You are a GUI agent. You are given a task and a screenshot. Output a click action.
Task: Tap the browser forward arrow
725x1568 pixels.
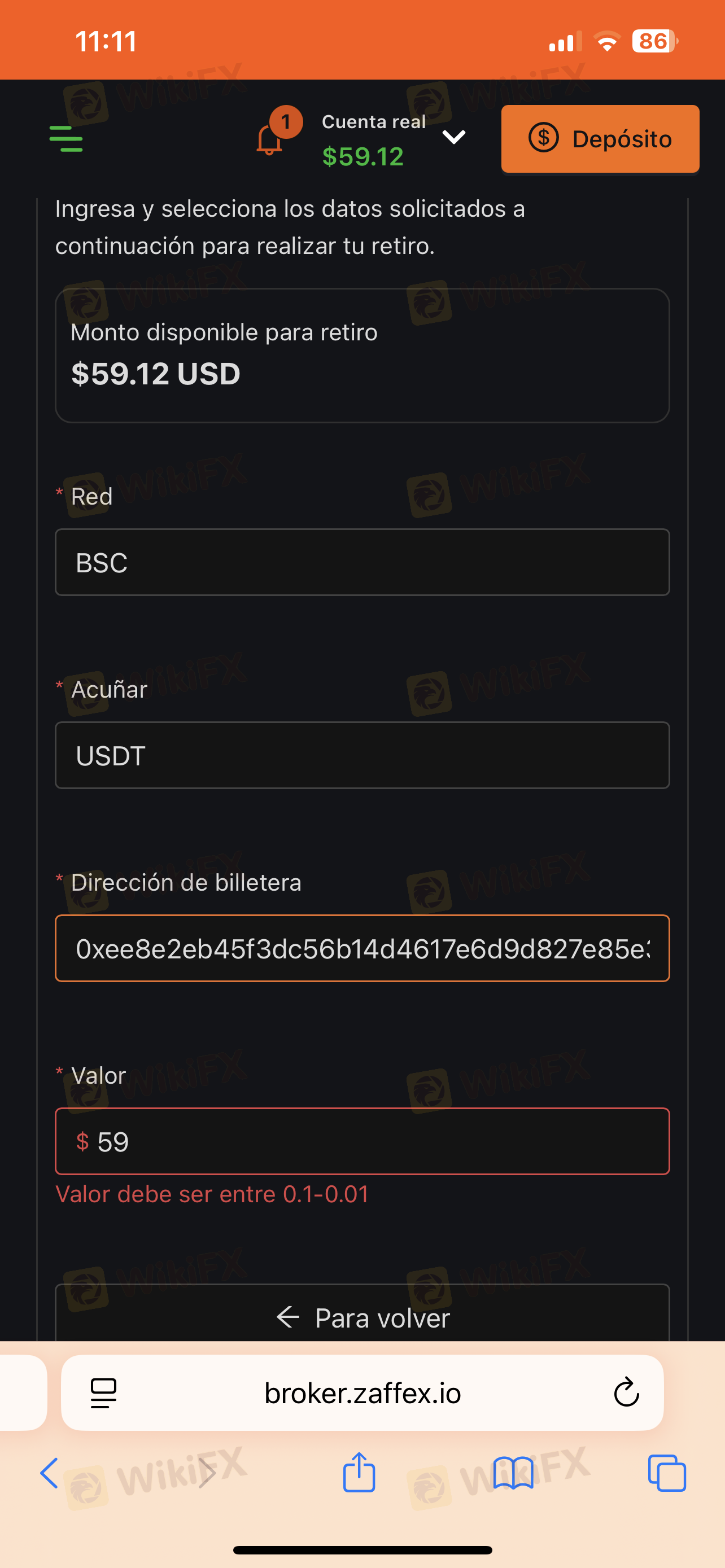pos(207,1473)
